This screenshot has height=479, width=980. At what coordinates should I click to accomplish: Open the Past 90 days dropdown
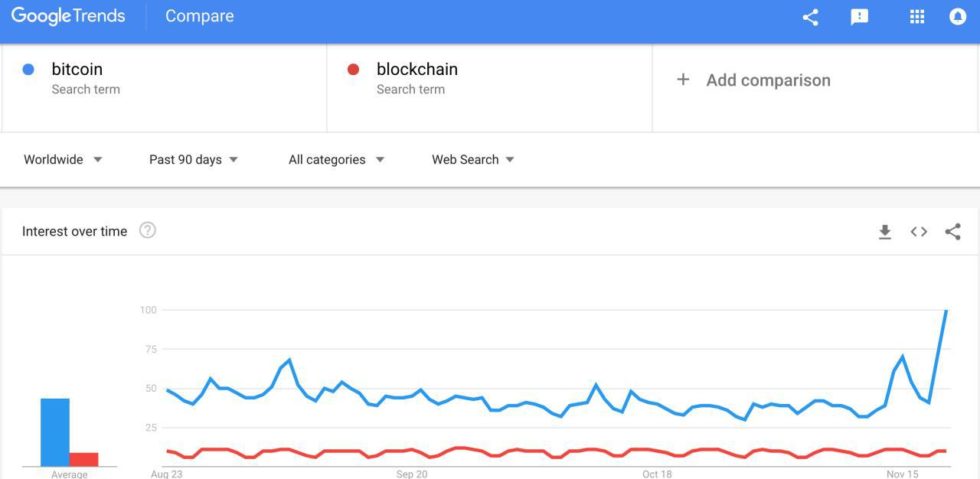point(193,160)
